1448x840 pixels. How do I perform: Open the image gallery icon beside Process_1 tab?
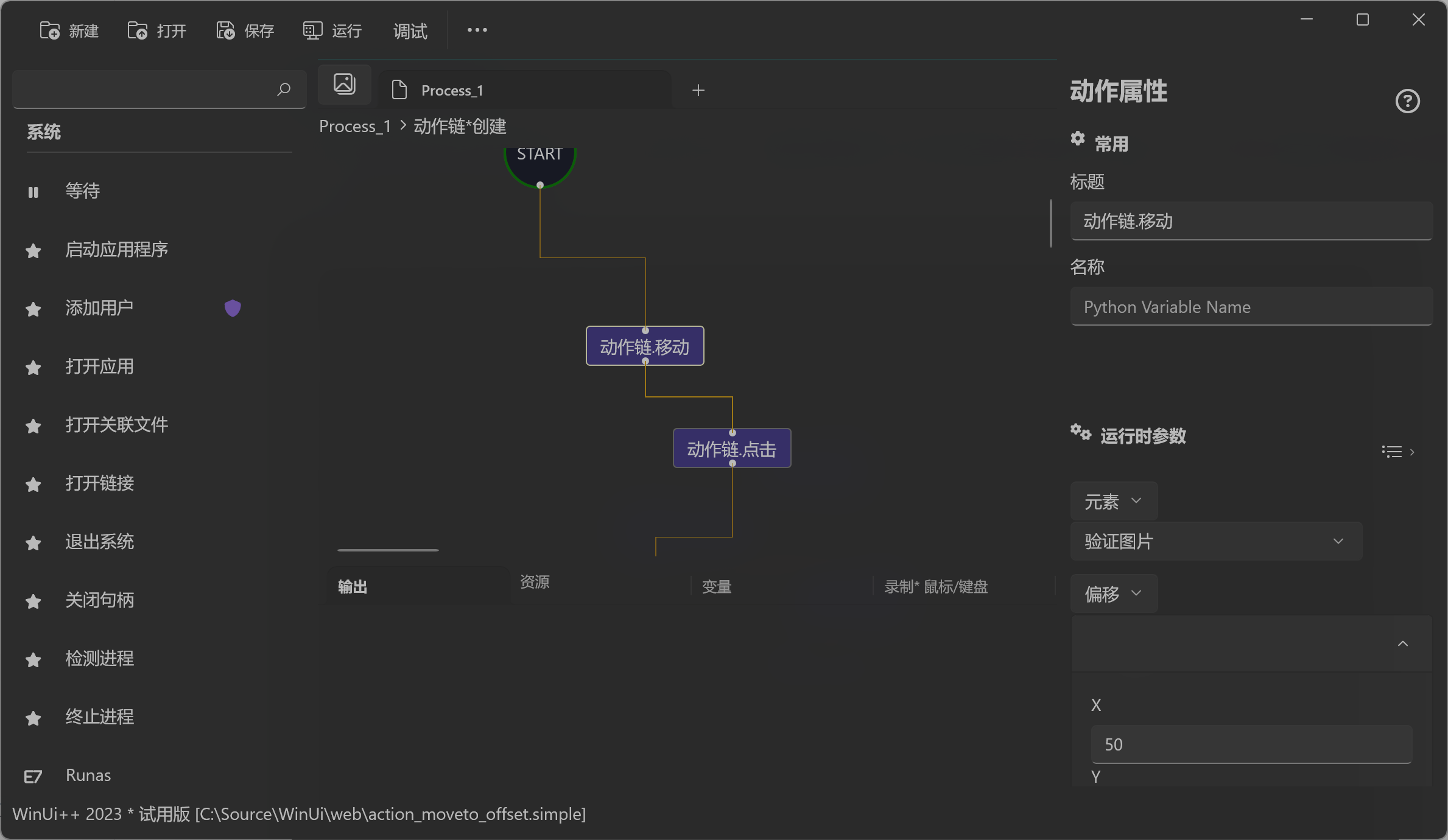344,84
